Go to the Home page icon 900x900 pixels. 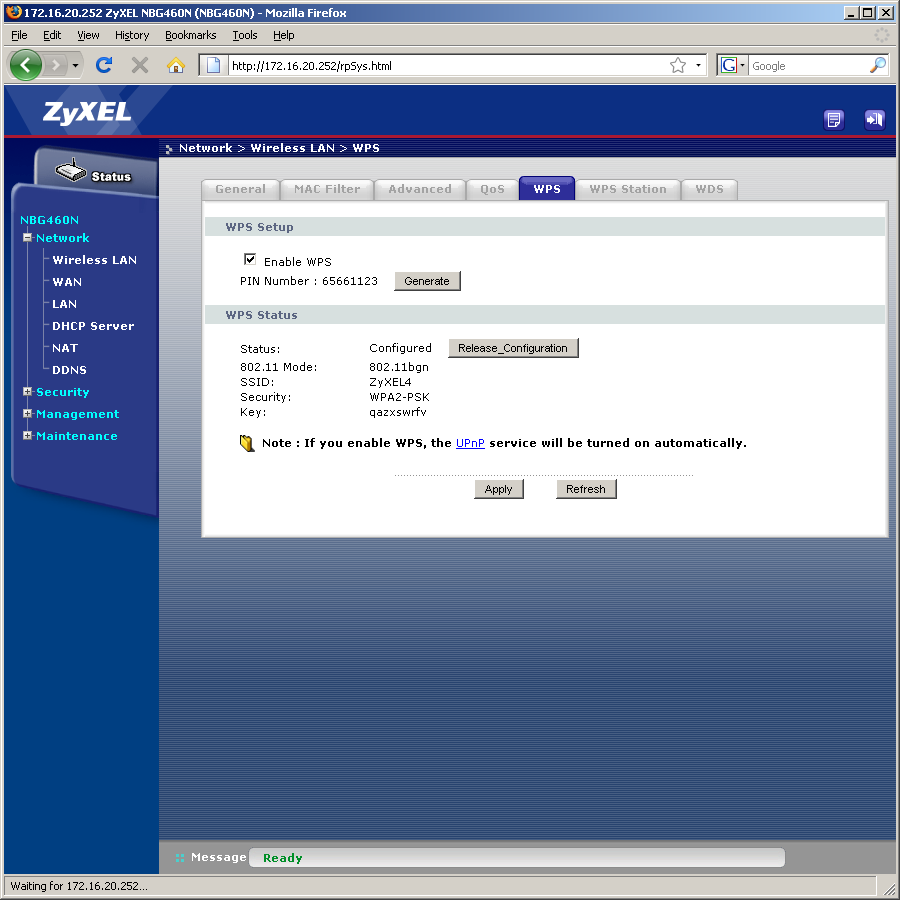[176, 65]
